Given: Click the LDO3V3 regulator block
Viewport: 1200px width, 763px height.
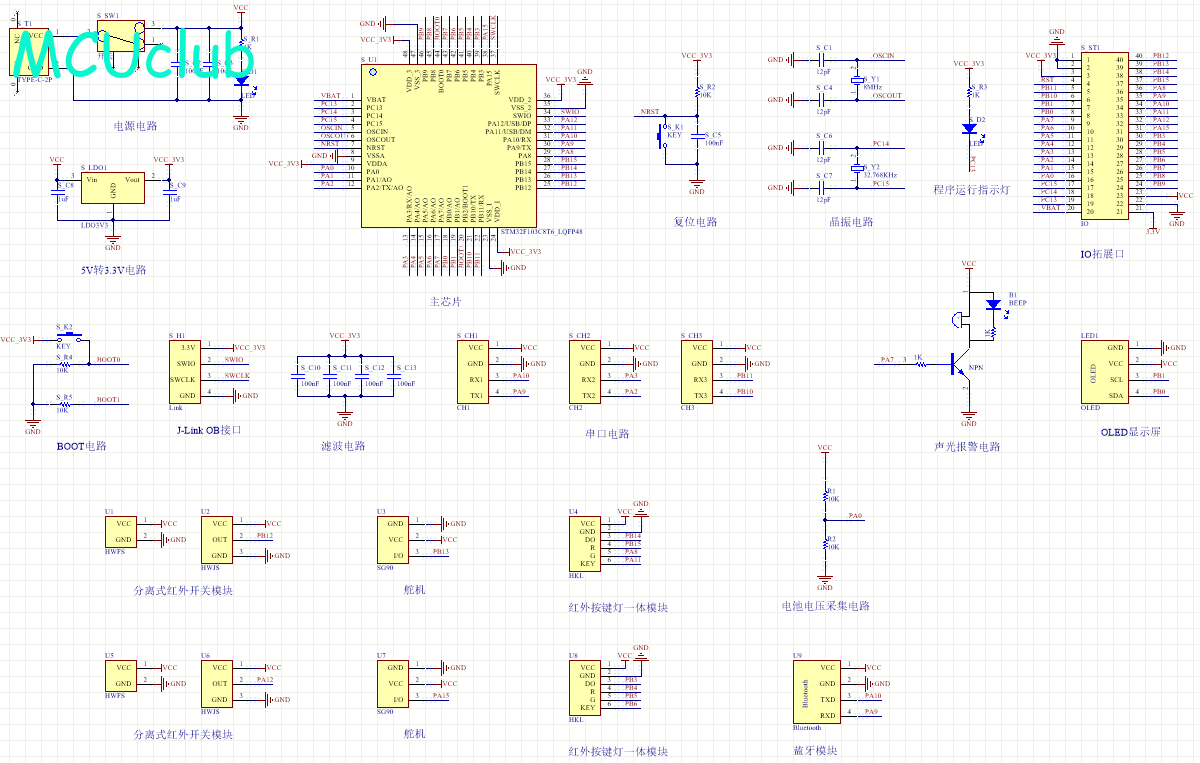Looking at the screenshot, I should tap(112, 187).
